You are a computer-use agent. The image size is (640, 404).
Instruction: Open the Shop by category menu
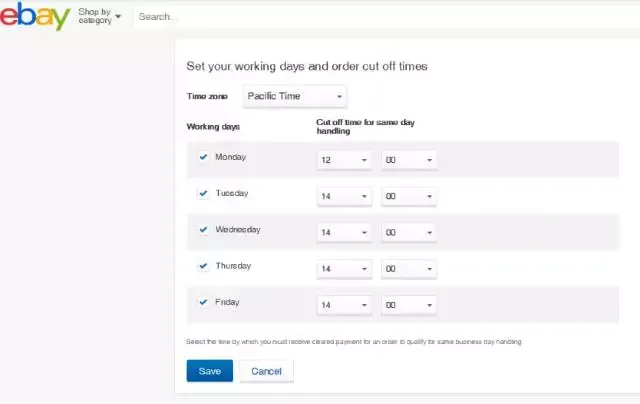coord(100,16)
